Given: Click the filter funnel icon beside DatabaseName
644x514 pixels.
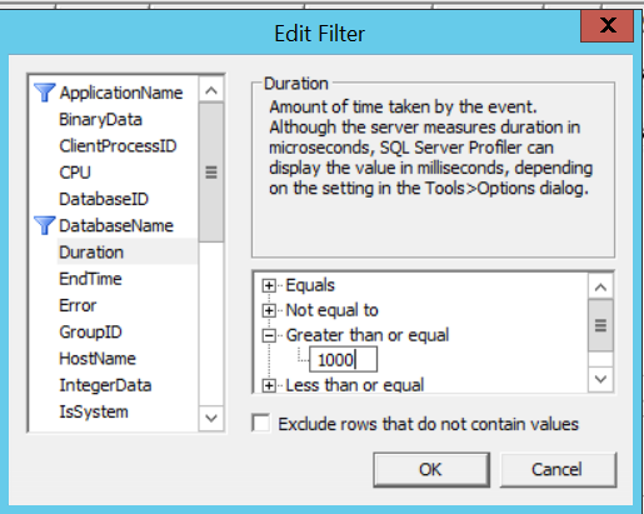Looking at the screenshot, I should (x=44, y=226).
